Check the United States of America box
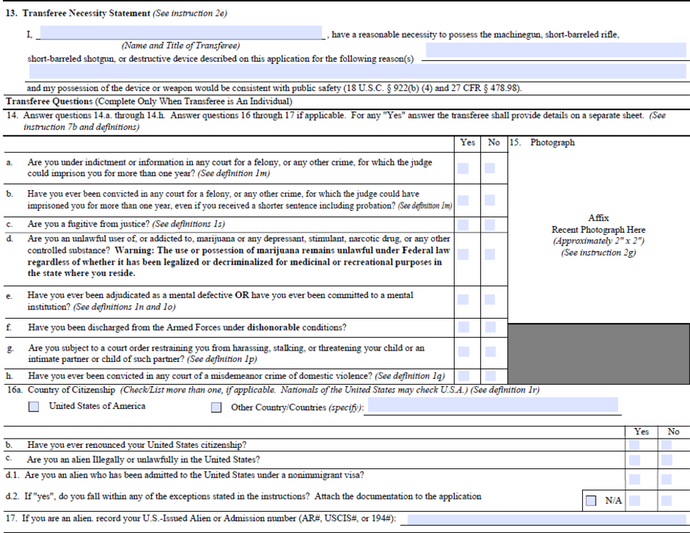The image size is (690, 533). pyautogui.click(x=35, y=407)
